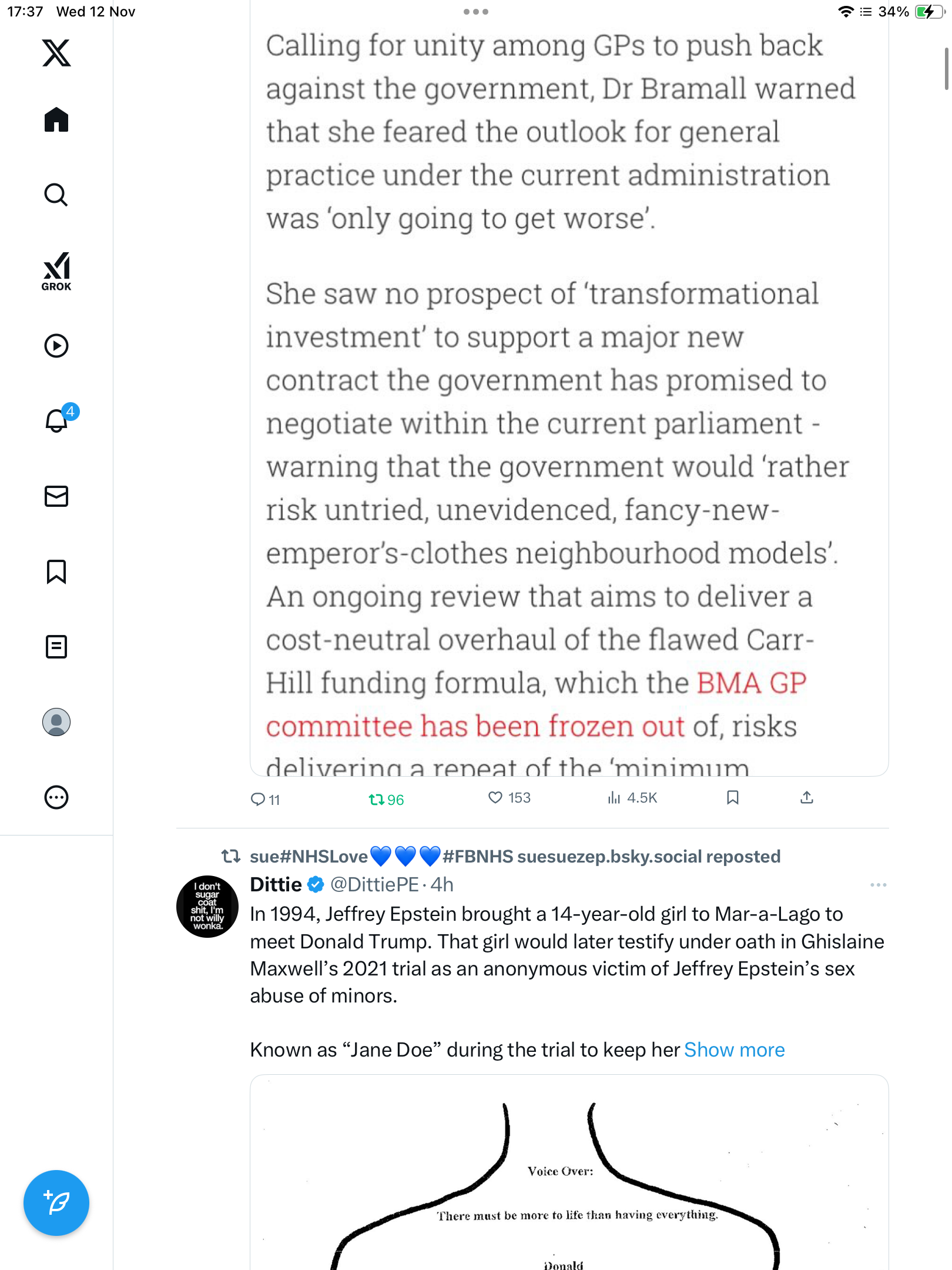Share the GP article post
This screenshot has width=952, height=1270.
click(807, 798)
